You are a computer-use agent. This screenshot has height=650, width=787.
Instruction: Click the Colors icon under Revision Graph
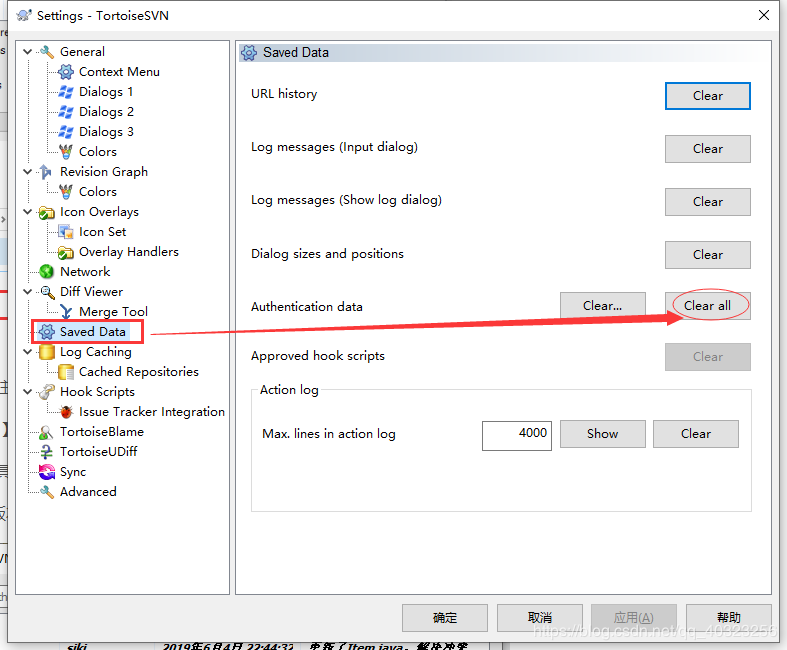66,192
